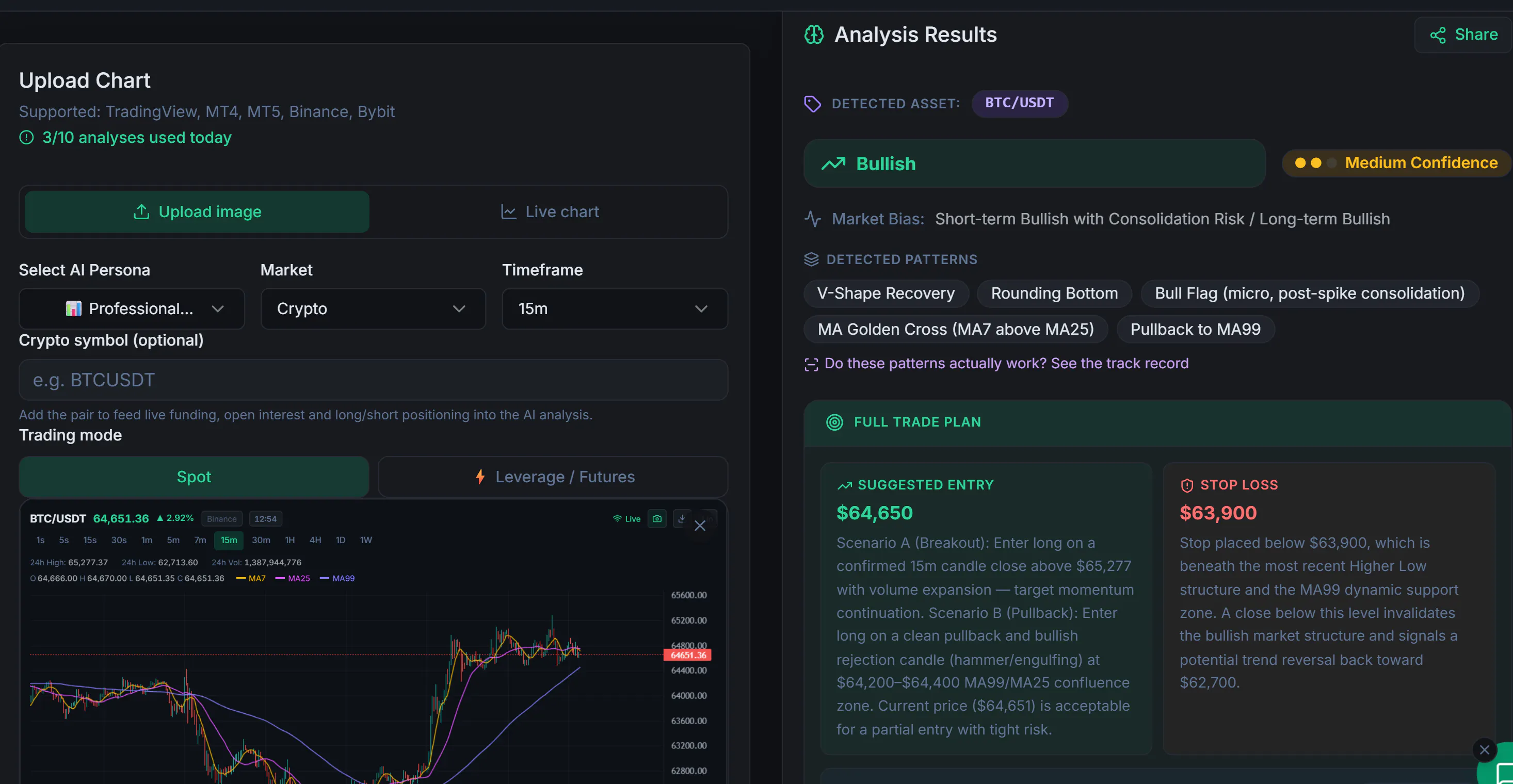This screenshot has height=784, width=1513.
Task: Click the Suggested Entry trend icon
Action: point(844,485)
